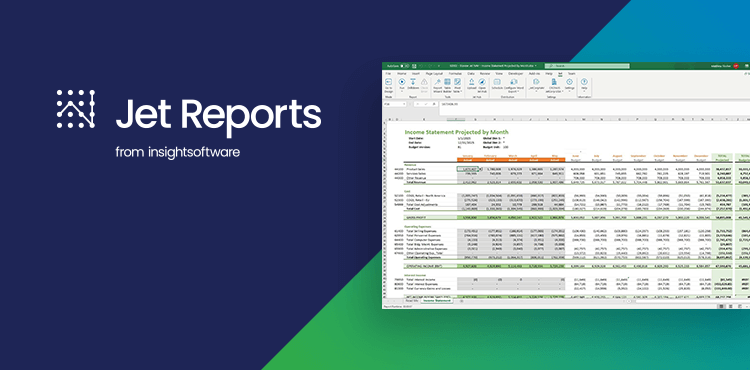Switch to the Developer ribbon tab
This screenshot has width=750, height=370.
point(516,74)
